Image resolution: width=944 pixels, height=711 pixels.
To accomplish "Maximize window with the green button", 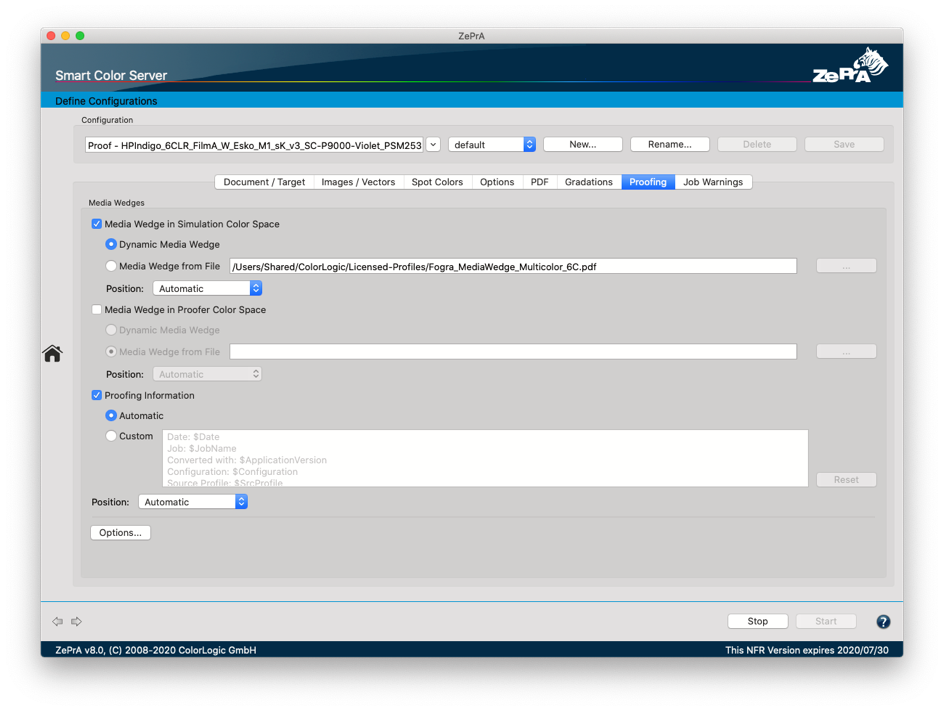I will (80, 36).
